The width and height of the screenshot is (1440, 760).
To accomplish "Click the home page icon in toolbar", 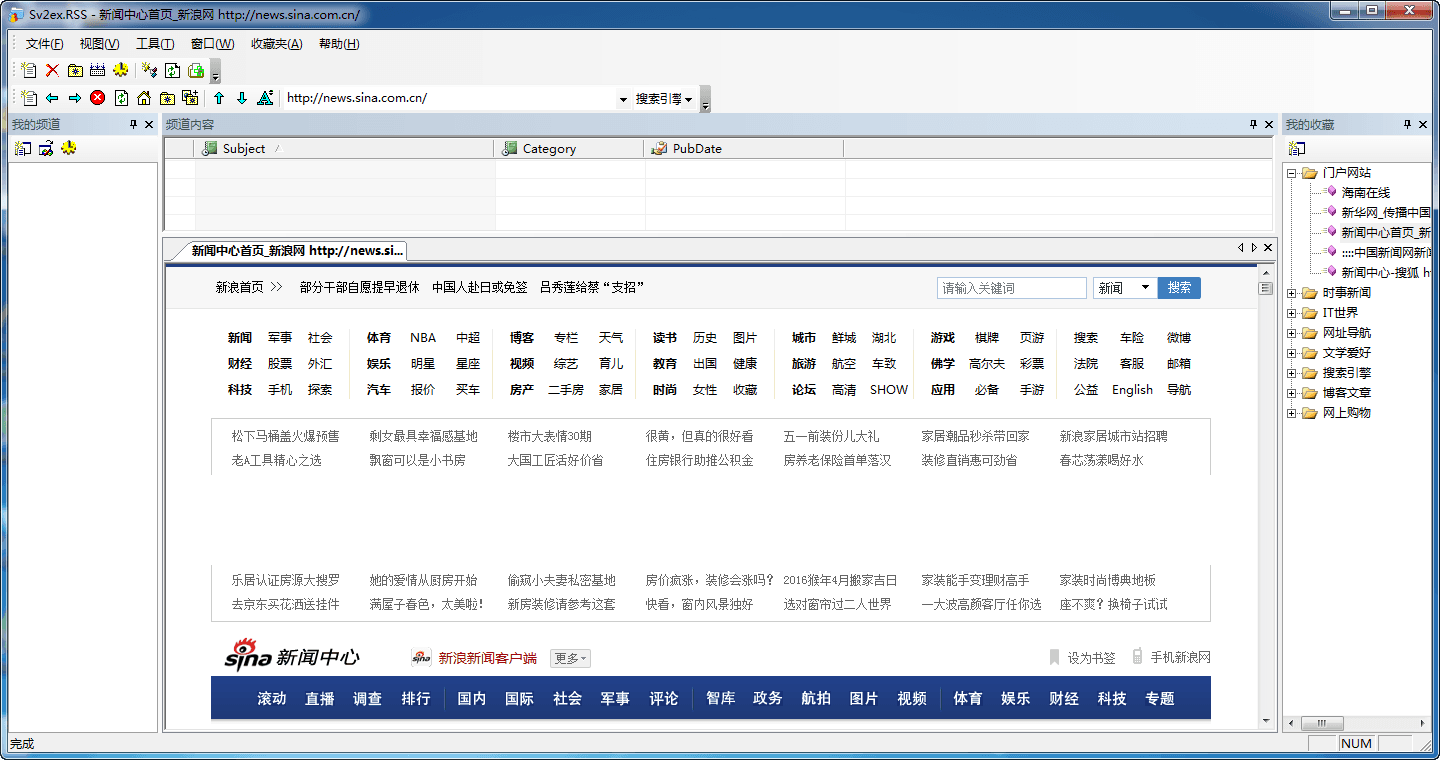I will point(144,98).
